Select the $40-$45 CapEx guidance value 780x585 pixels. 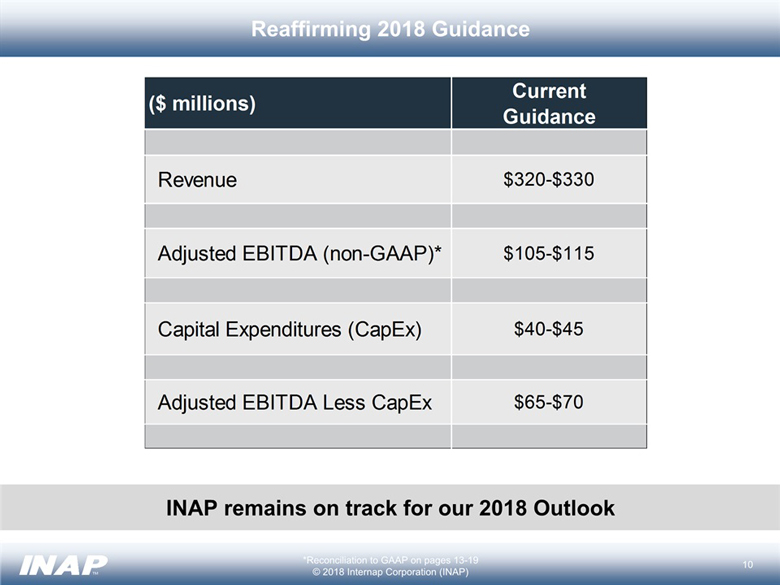[x=548, y=330]
